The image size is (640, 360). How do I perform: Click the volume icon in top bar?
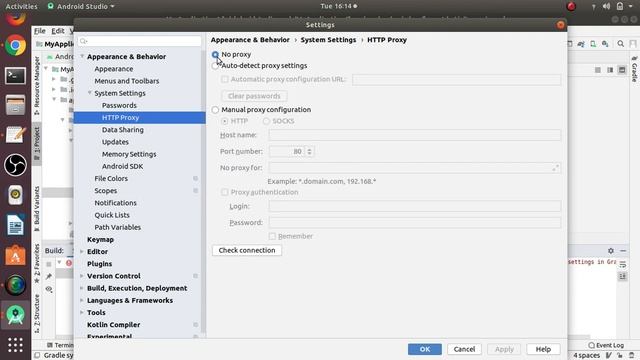607,6
